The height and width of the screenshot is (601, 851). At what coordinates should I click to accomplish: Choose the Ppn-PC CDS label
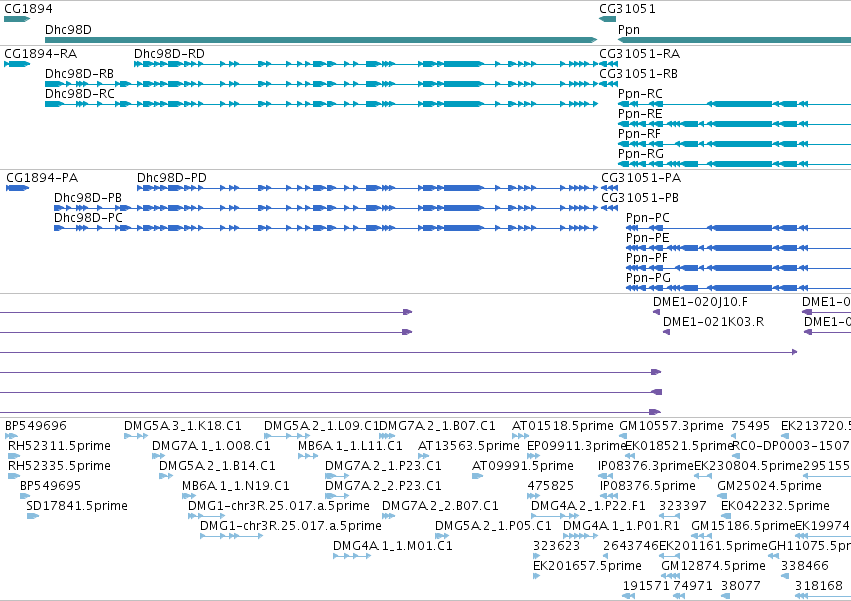click(x=647, y=218)
